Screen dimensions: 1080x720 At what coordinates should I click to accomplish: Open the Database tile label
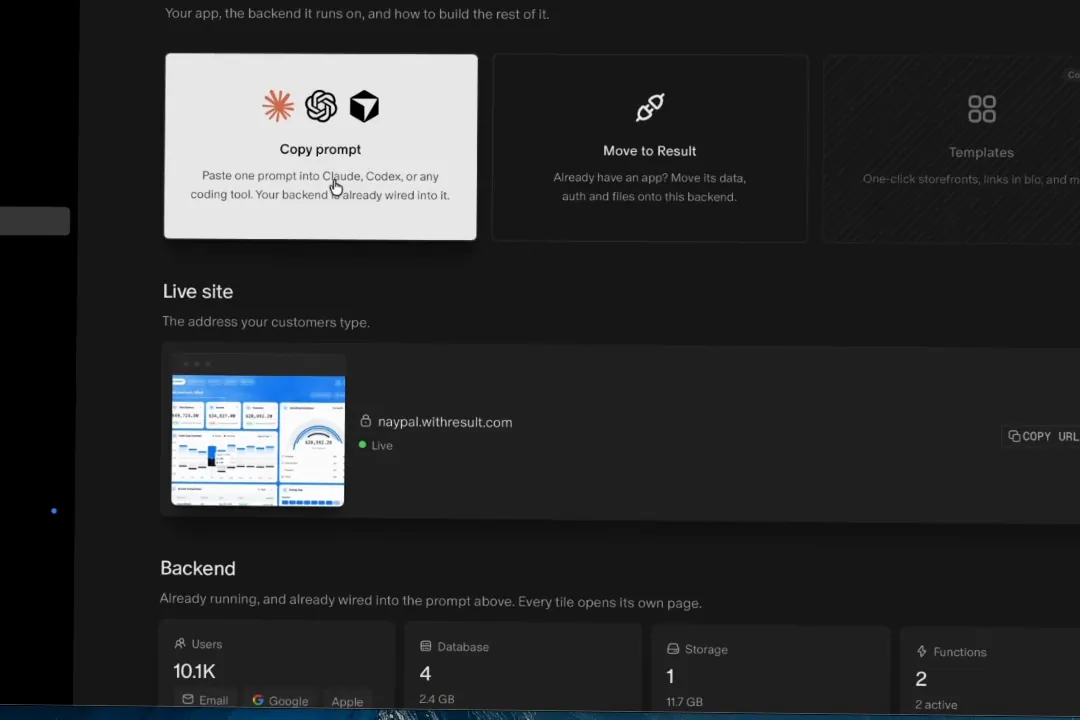[463, 647]
